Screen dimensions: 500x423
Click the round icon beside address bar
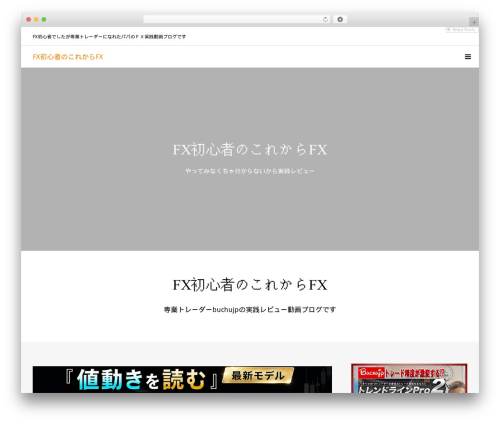[340, 20]
